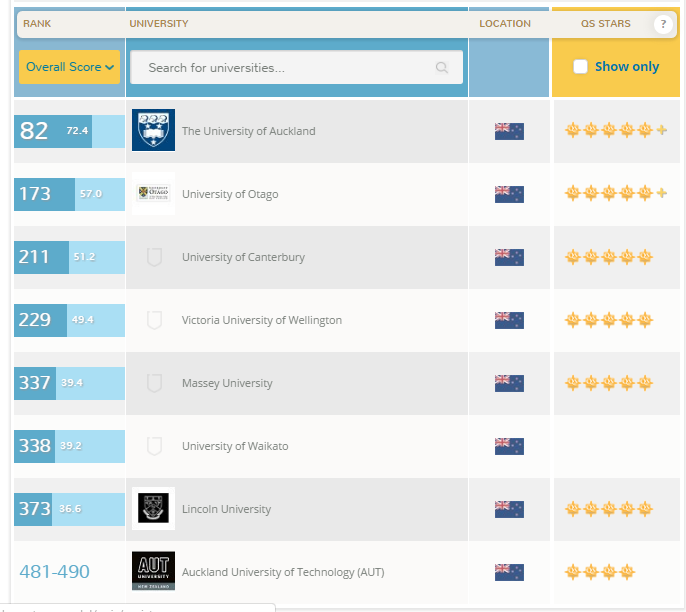Click QS stars rating for Lincoln University
The width and height of the screenshot is (686, 612).
pyautogui.click(x=609, y=509)
